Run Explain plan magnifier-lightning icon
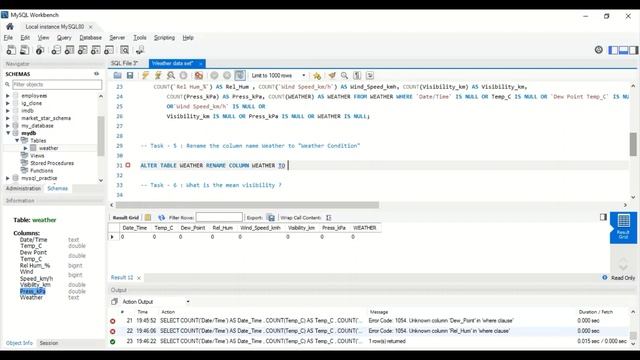 (x=171, y=76)
